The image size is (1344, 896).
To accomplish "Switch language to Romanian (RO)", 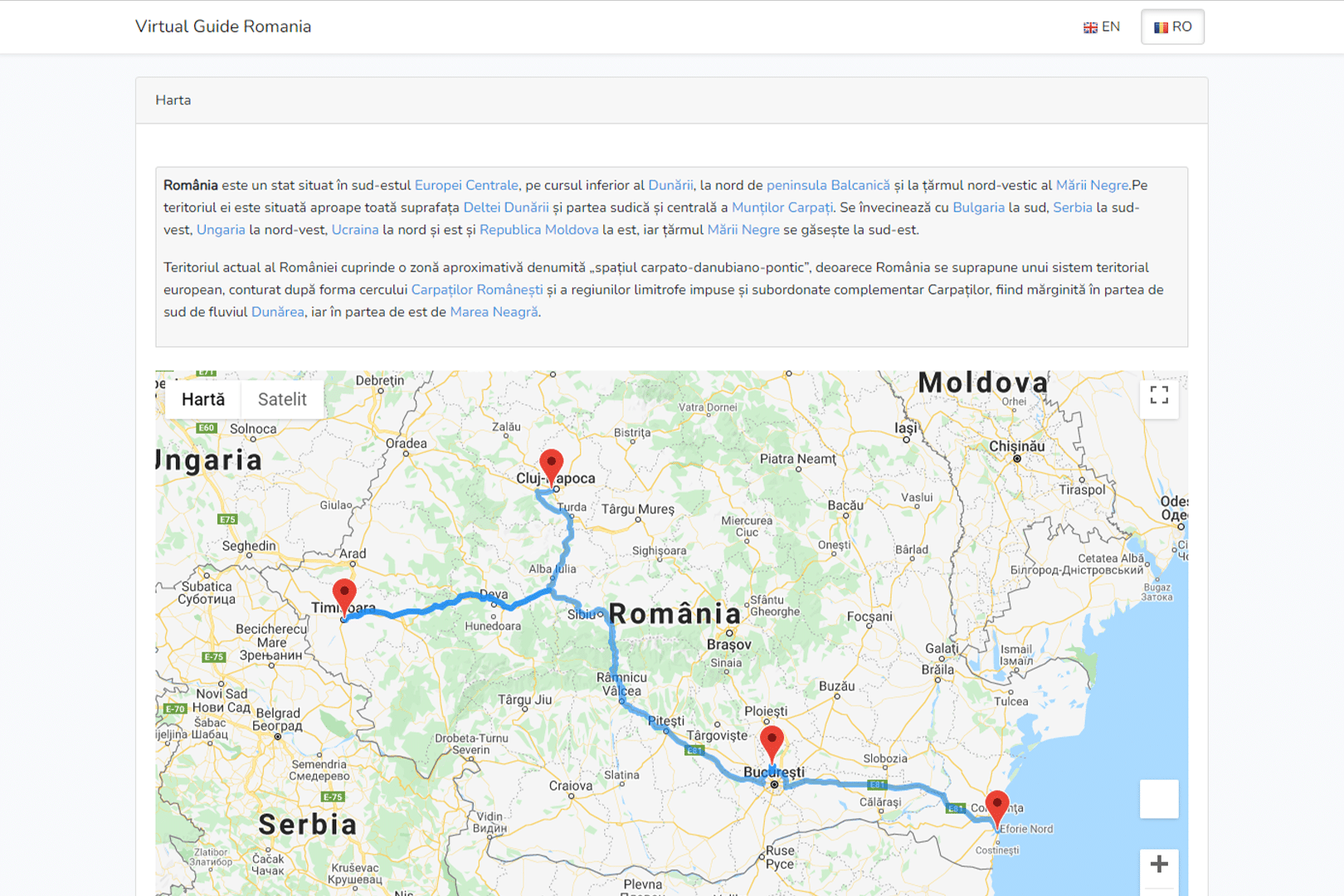I will 1172,27.
